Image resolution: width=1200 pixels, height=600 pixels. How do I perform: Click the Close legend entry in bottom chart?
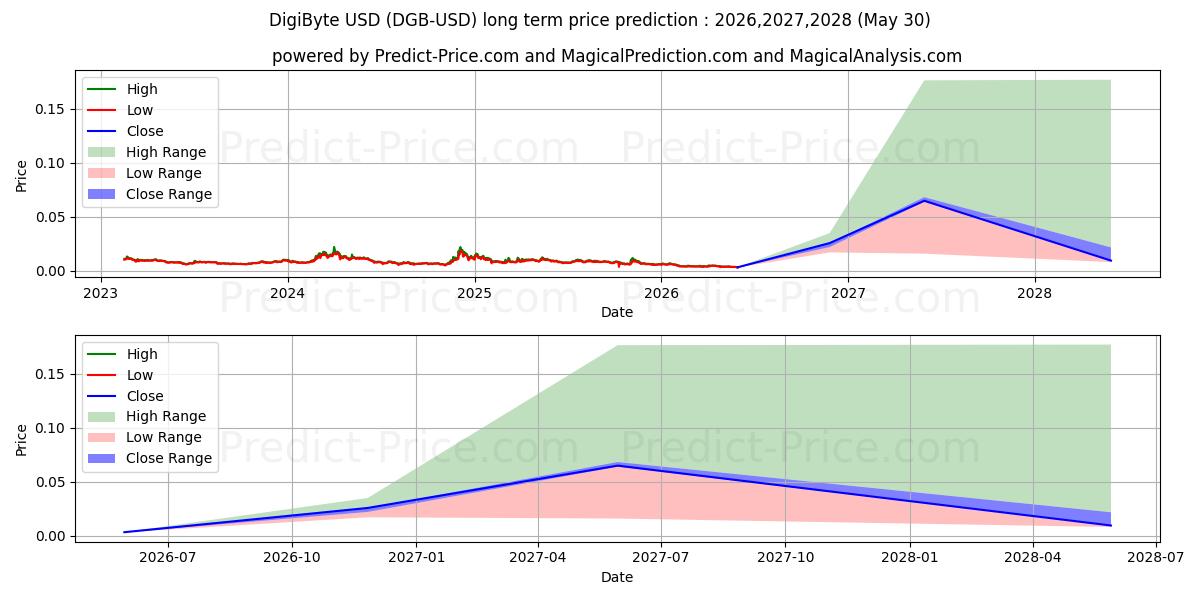[x=126, y=396]
